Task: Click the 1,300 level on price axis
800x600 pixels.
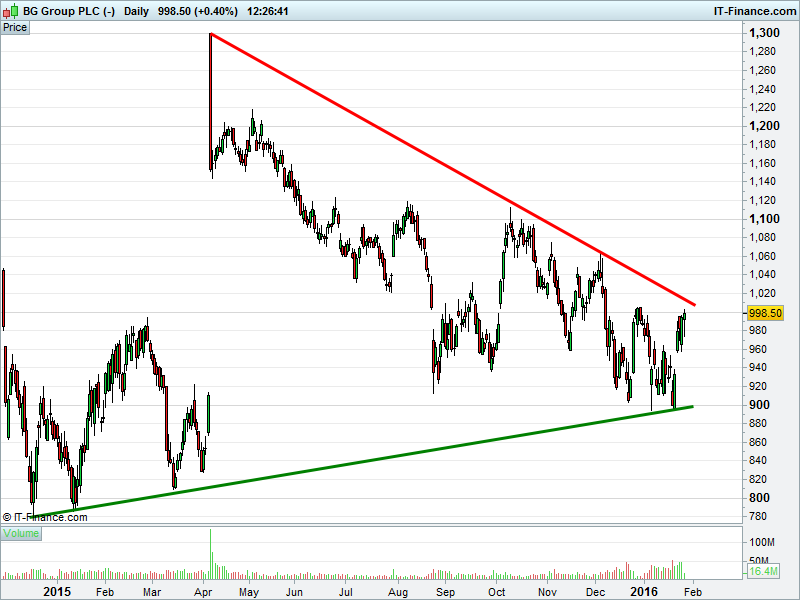Action: coord(765,33)
